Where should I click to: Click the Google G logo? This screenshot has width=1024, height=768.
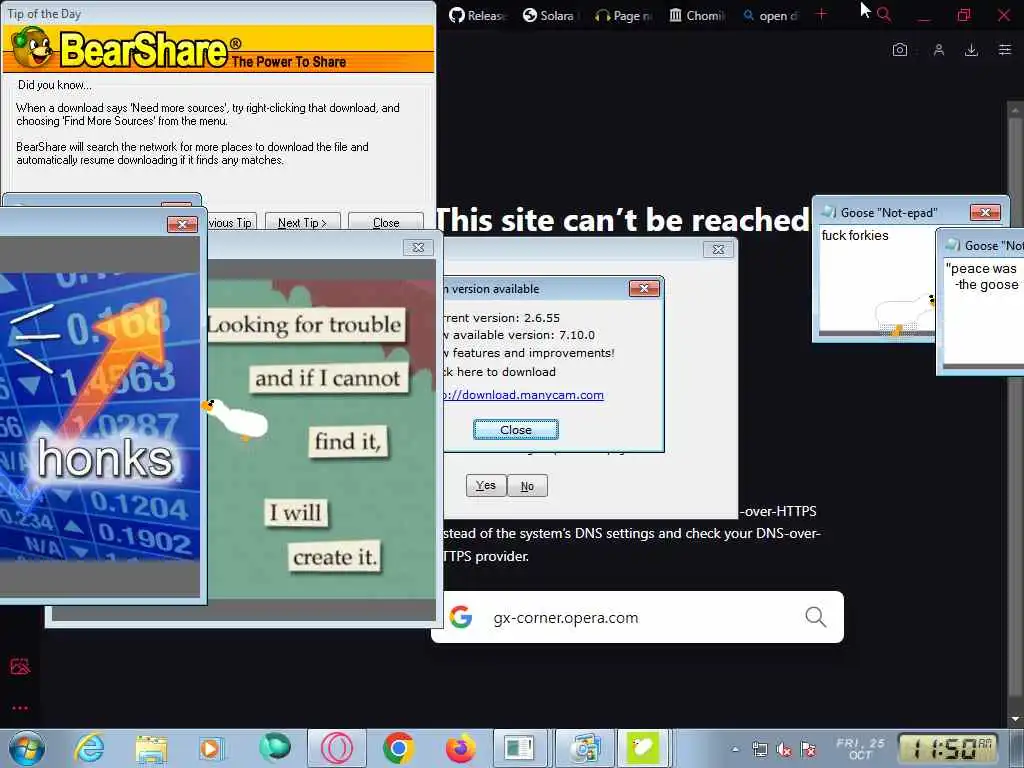click(460, 616)
